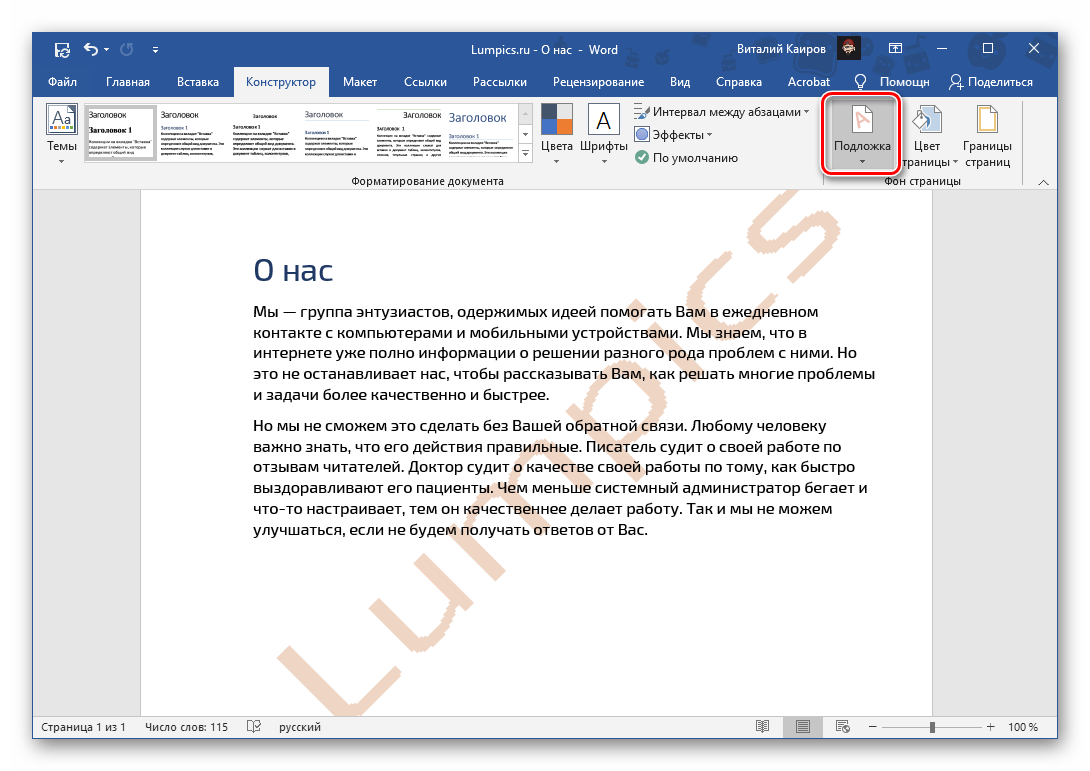This screenshot has height=771, width=1090.
Task: Open the Рассылки tab
Action: (500, 82)
